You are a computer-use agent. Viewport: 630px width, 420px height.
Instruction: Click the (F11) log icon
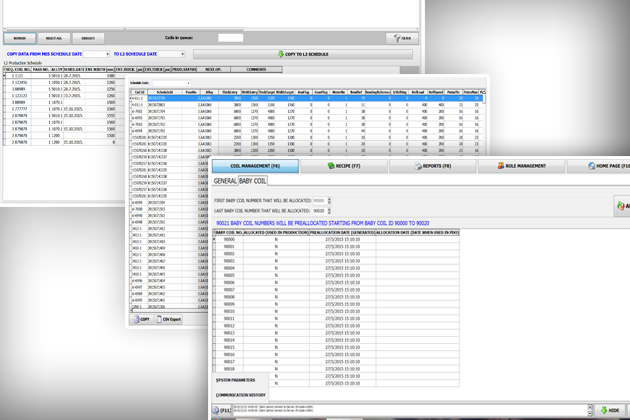222,410
